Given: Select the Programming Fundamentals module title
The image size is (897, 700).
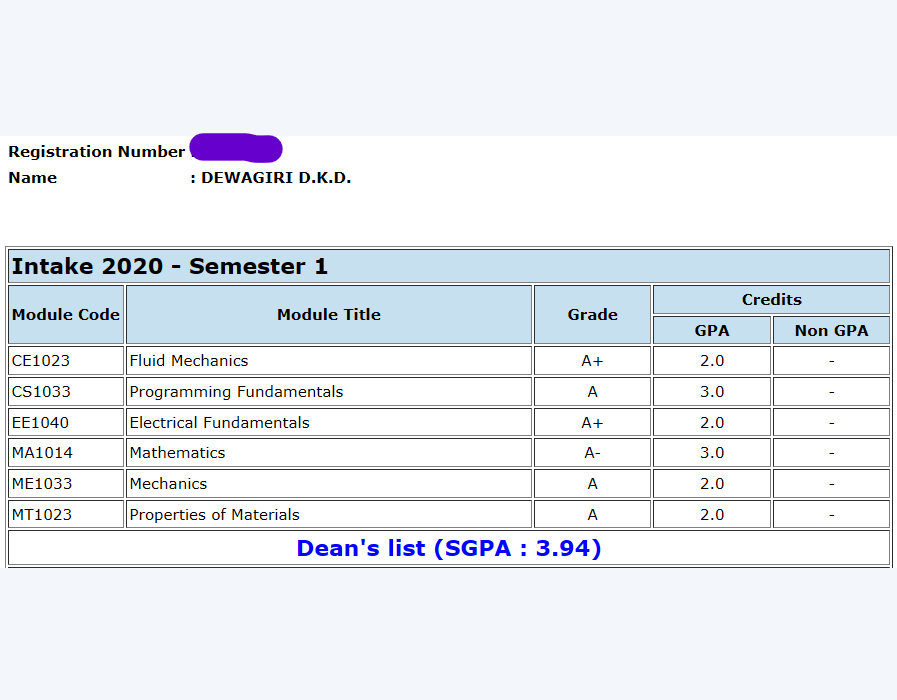Looking at the screenshot, I should coord(236,391).
